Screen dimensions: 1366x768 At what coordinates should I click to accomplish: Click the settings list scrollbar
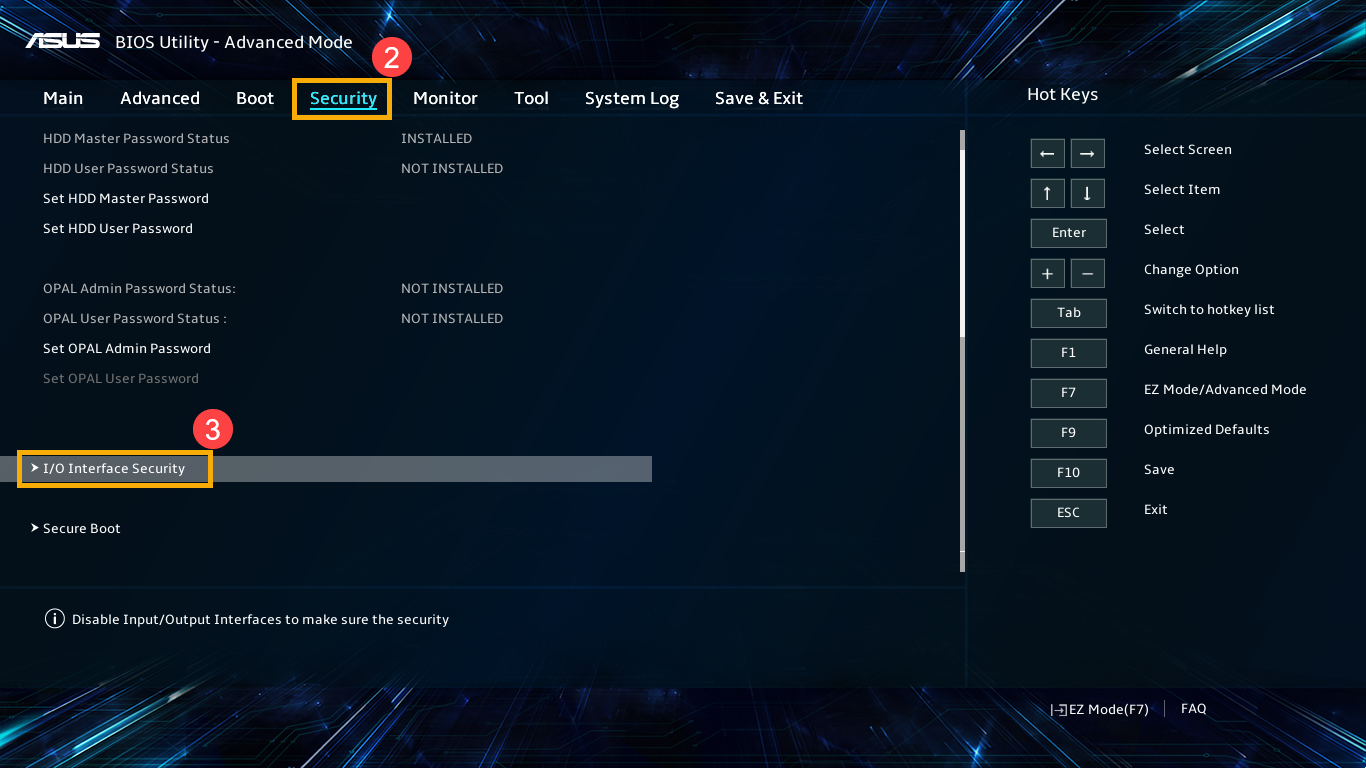tap(962, 350)
